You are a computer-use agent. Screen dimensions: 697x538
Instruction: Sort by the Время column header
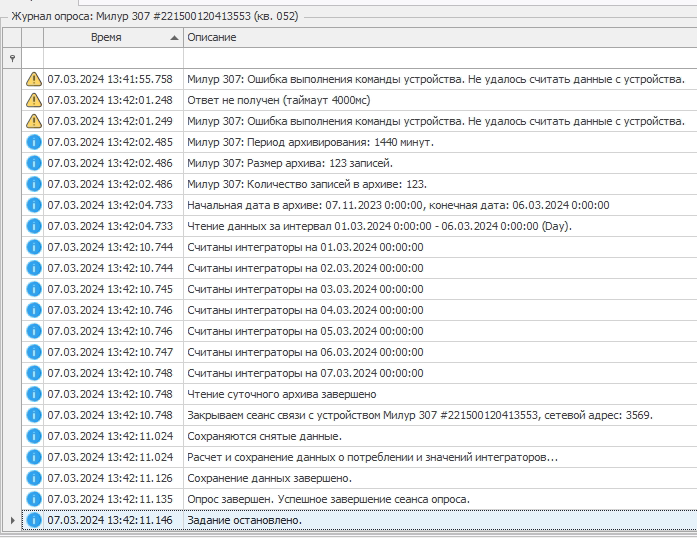pyautogui.click(x=112, y=37)
